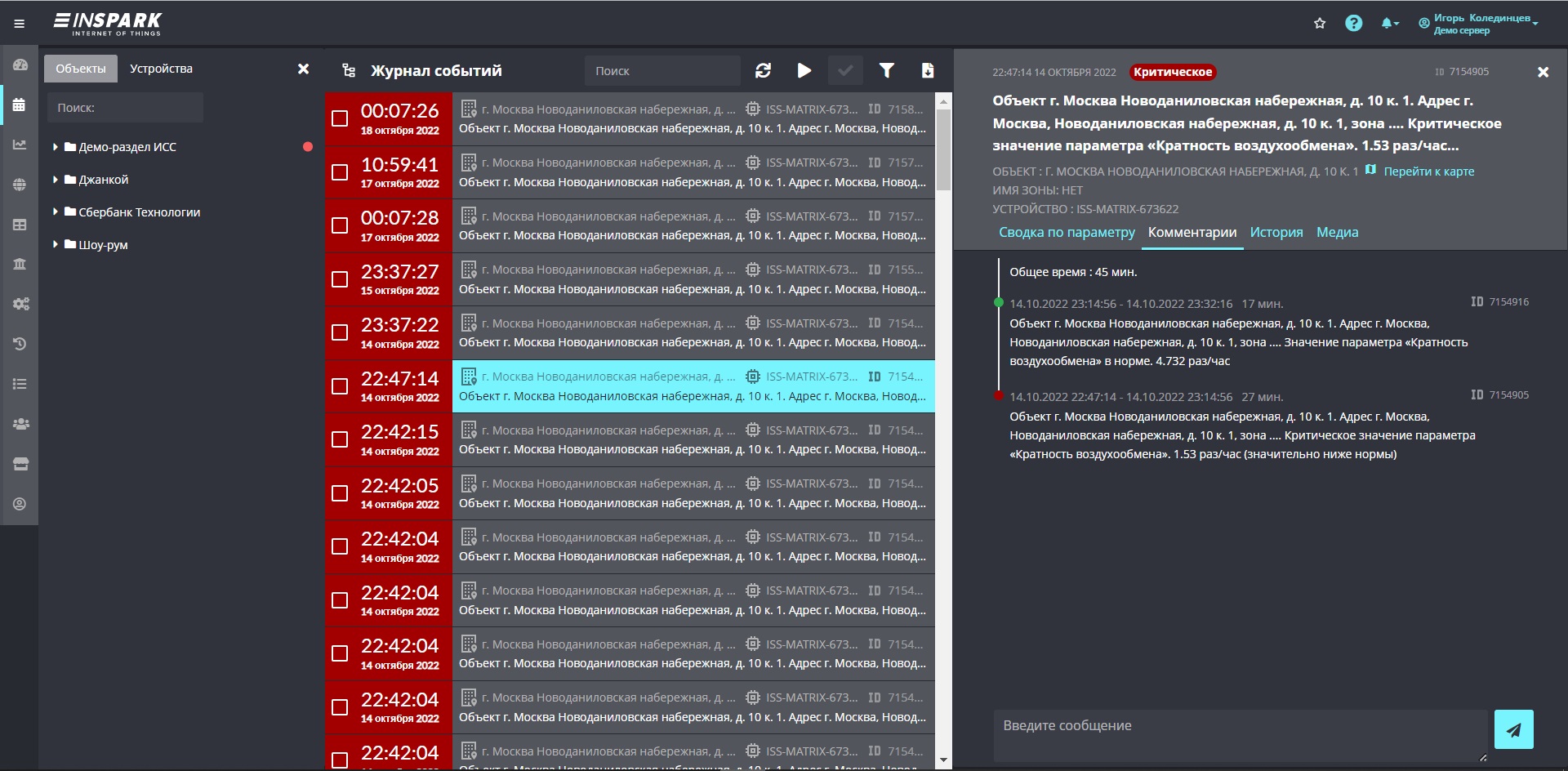The width and height of the screenshot is (1568, 771).
Task: Open the hamburger menu at top left
Action: tap(20, 24)
